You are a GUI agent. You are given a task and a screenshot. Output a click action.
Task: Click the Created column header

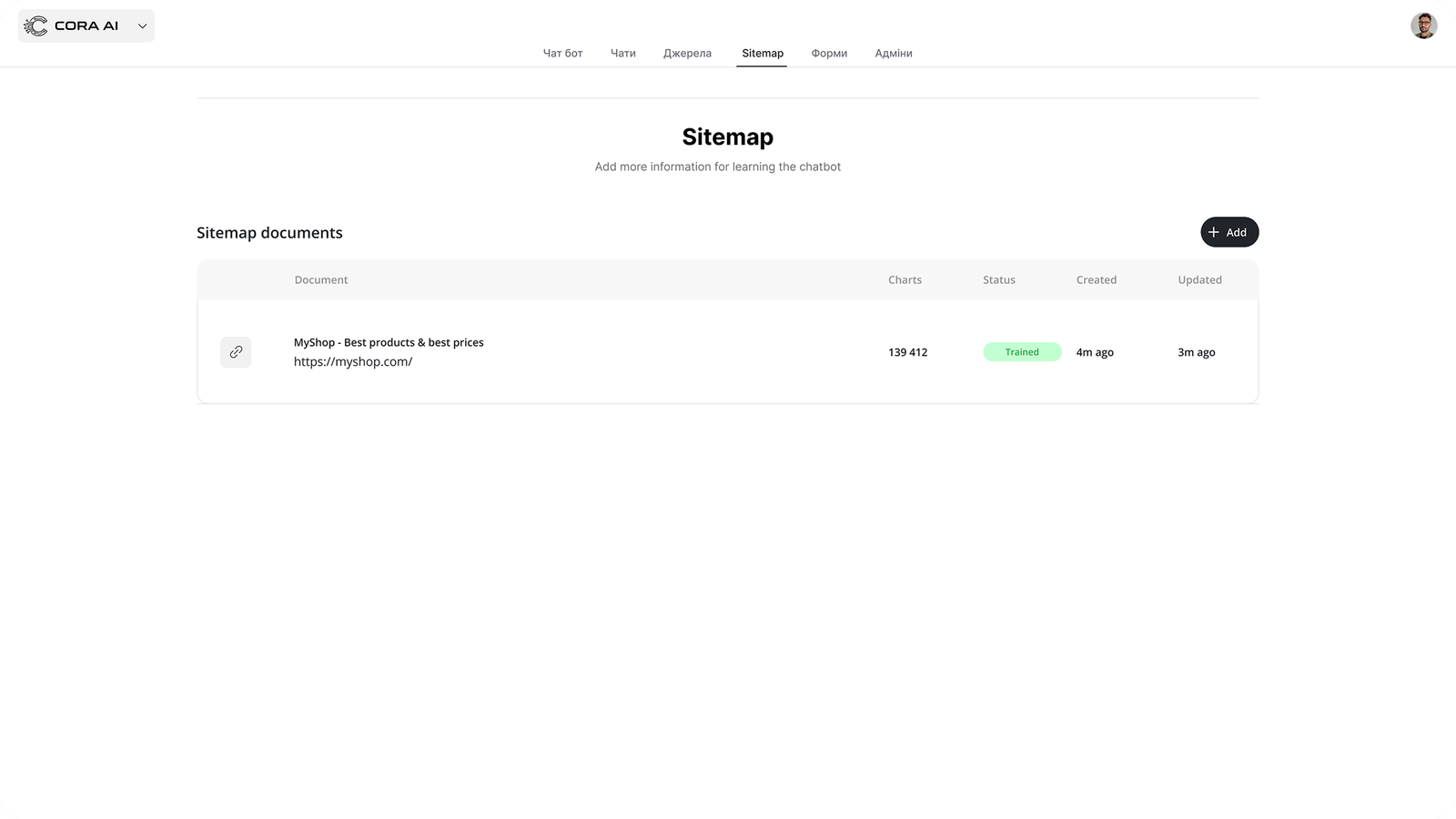[x=1096, y=280]
